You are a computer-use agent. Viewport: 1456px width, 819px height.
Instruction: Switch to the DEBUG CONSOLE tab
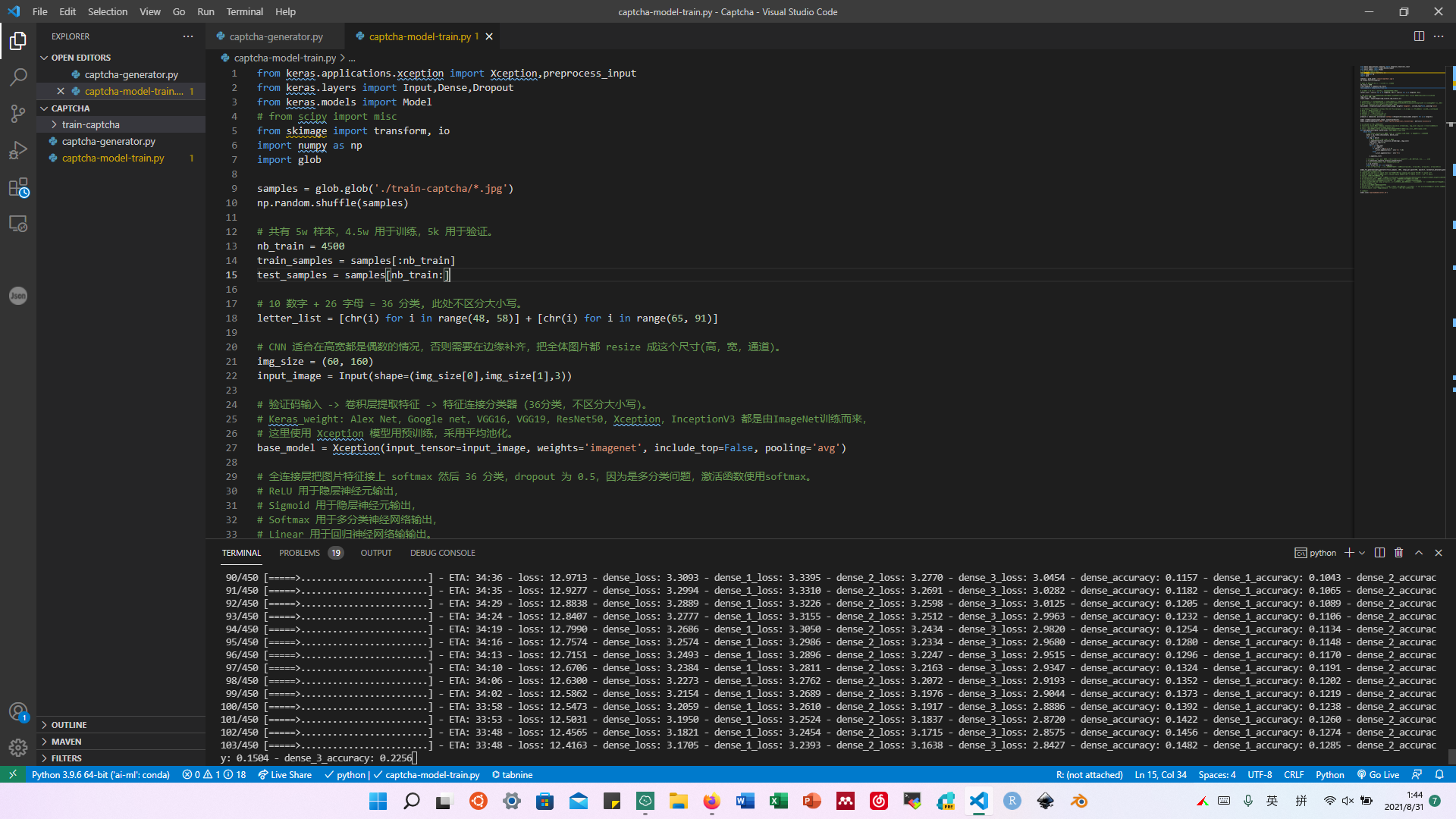tap(443, 553)
